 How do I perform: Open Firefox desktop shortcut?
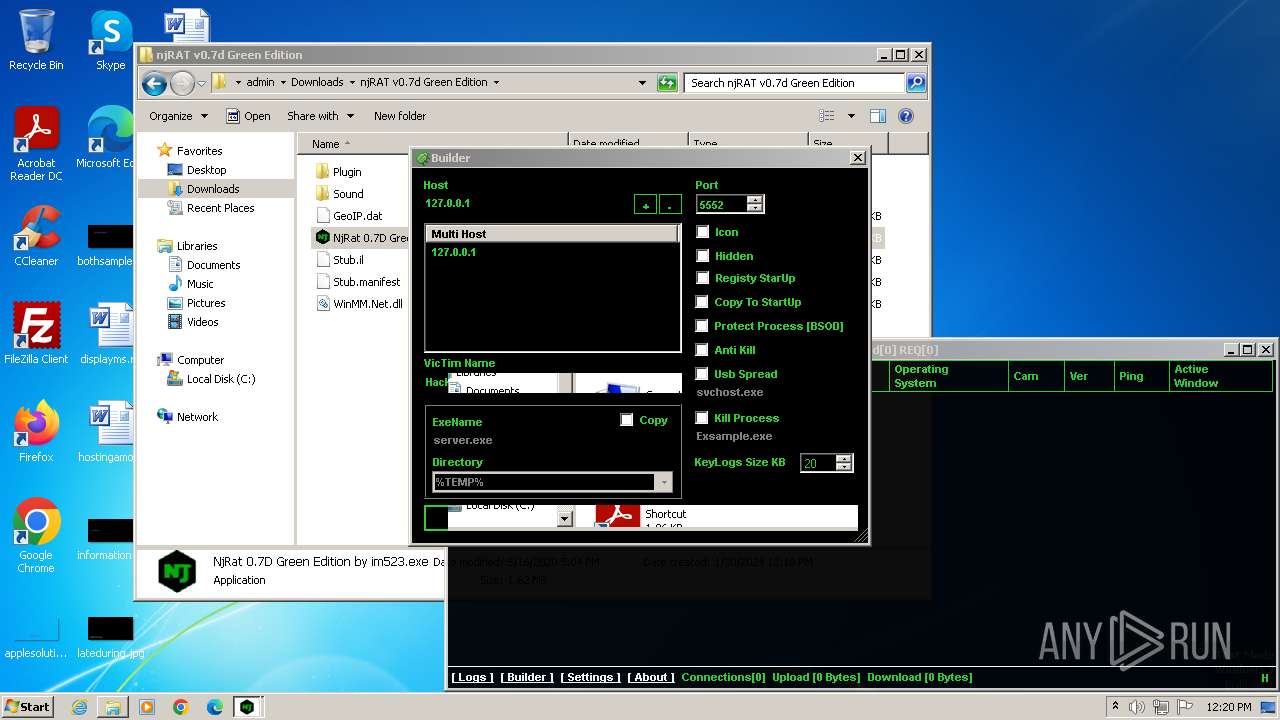tap(36, 432)
